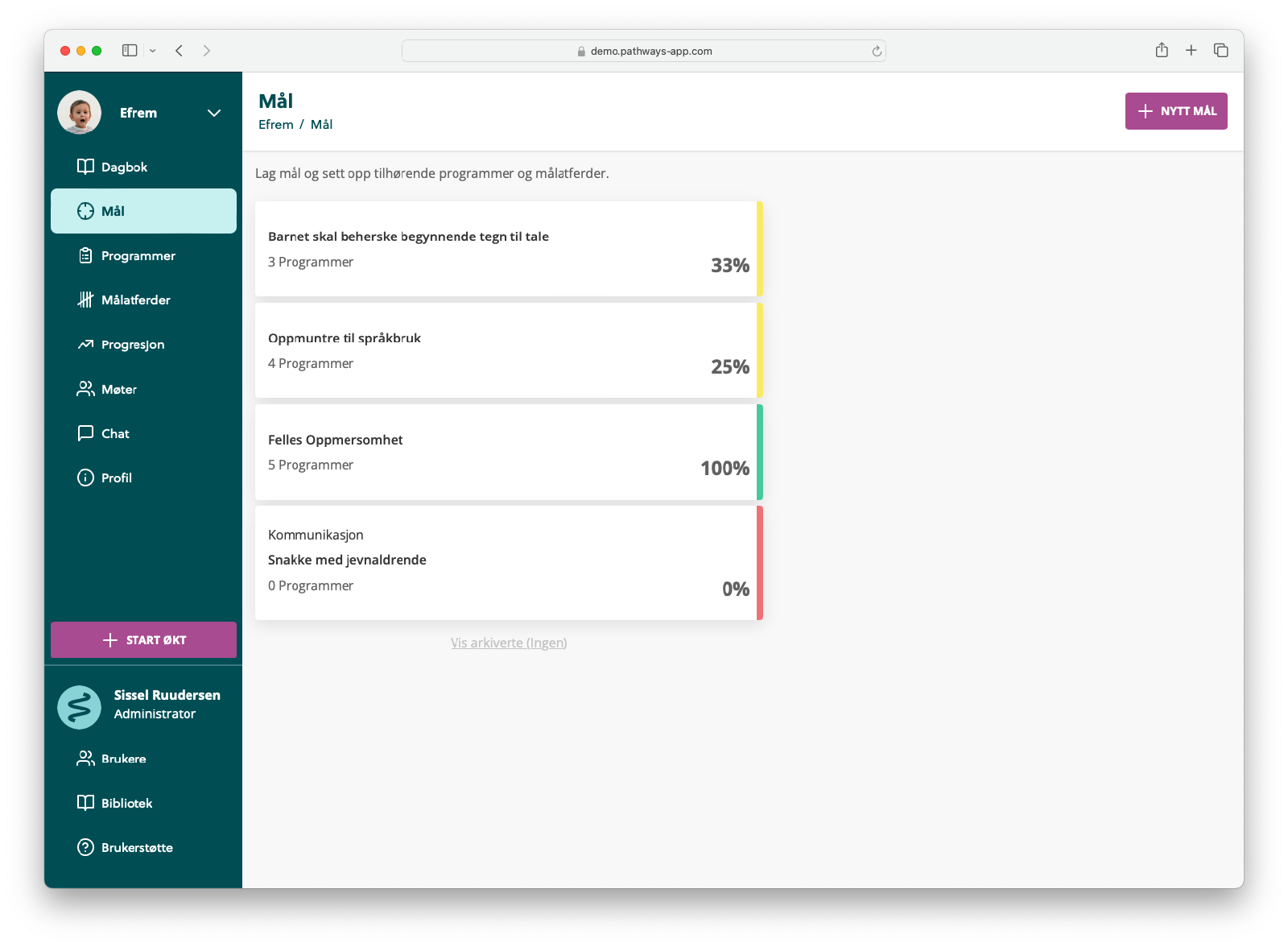Screen dimensions: 1288x947
Task: Click the red status bar on Kommunikasjon card
Action: 760,563
